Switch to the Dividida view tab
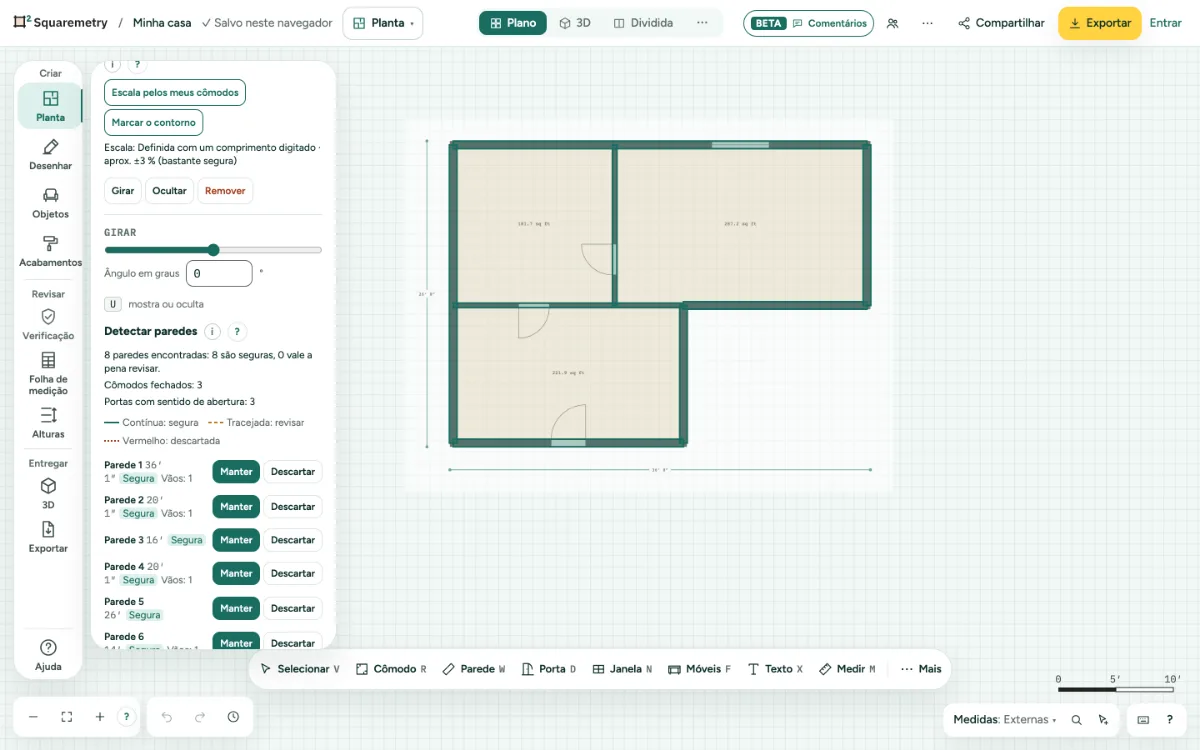Screen dimensions: 1200x750 pos(643,23)
